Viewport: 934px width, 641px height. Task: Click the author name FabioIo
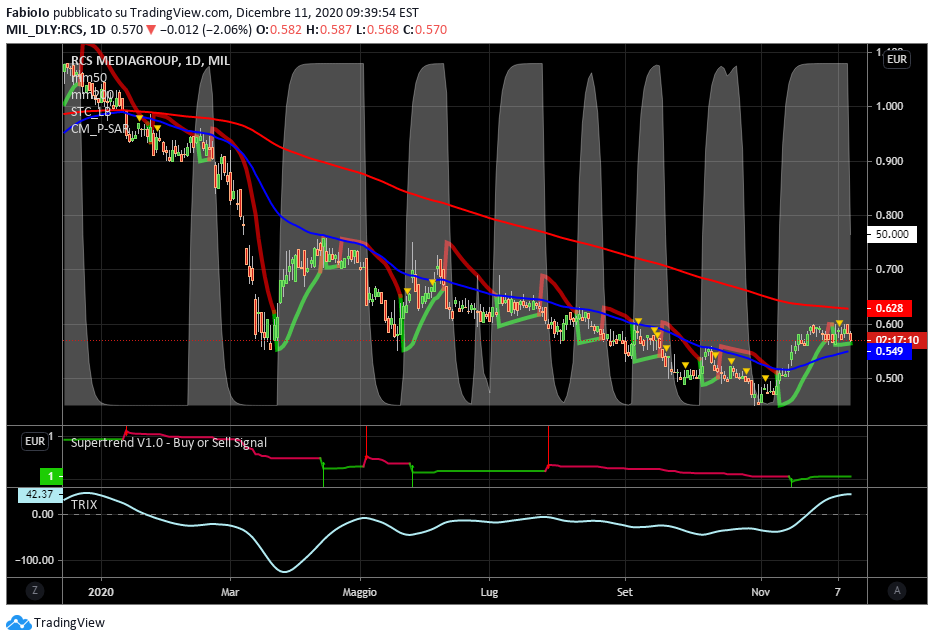[x=28, y=13]
